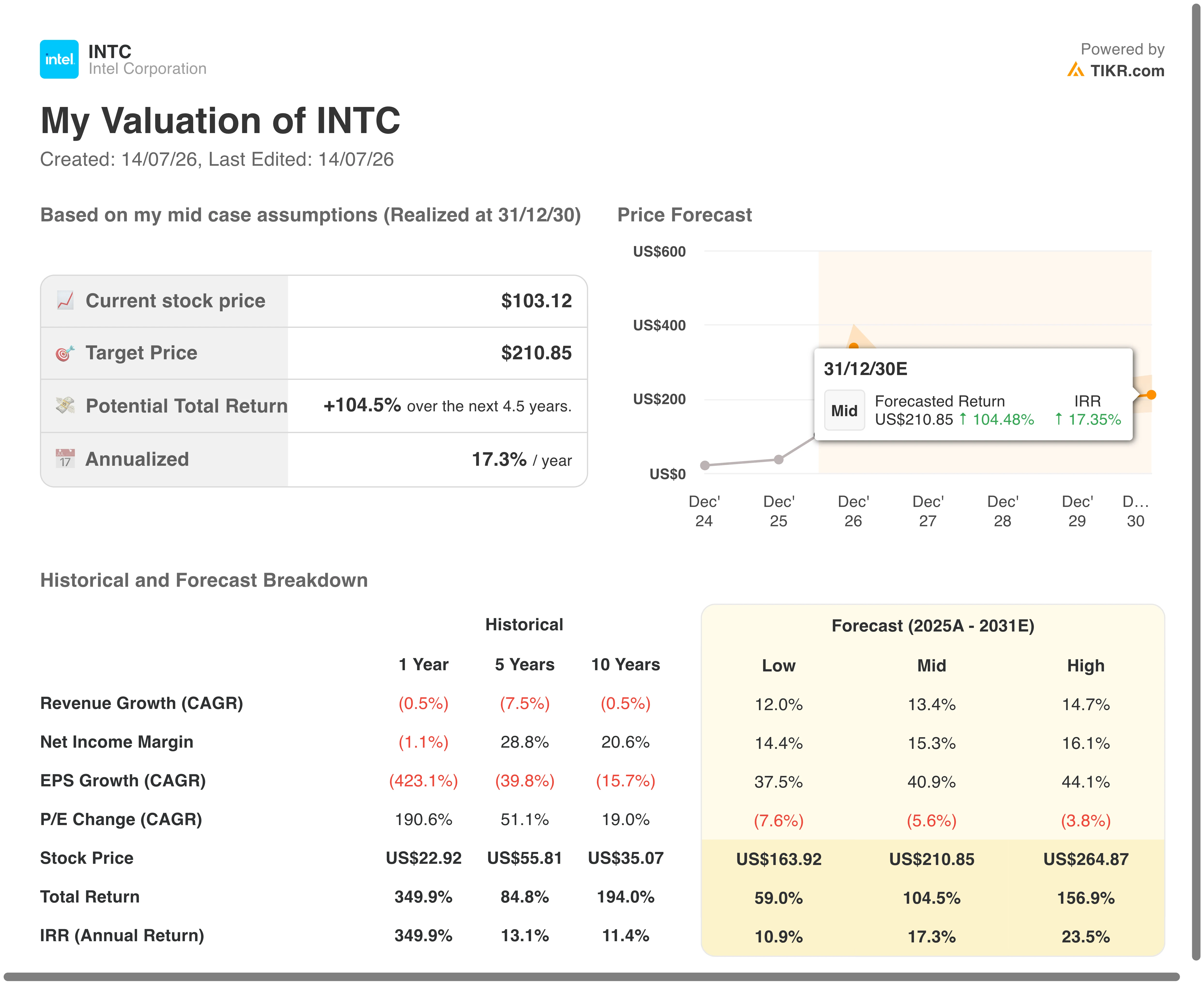Click the calendar icon beside Annualized
This screenshot has width=1204, height=985.
[65, 459]
